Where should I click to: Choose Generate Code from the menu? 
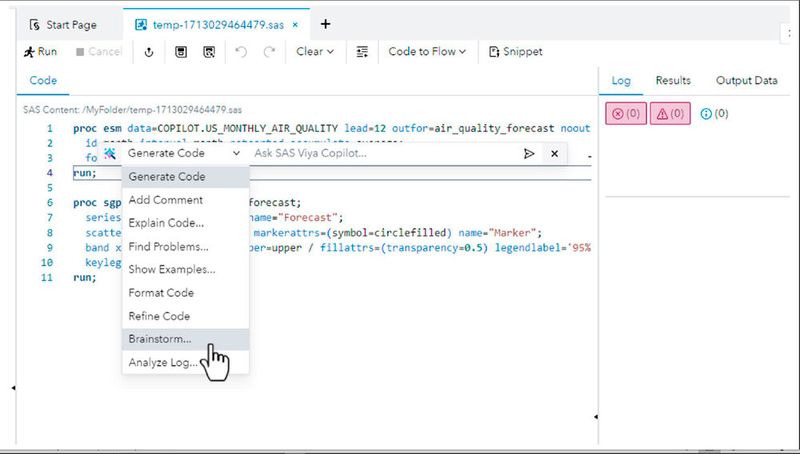185,176
